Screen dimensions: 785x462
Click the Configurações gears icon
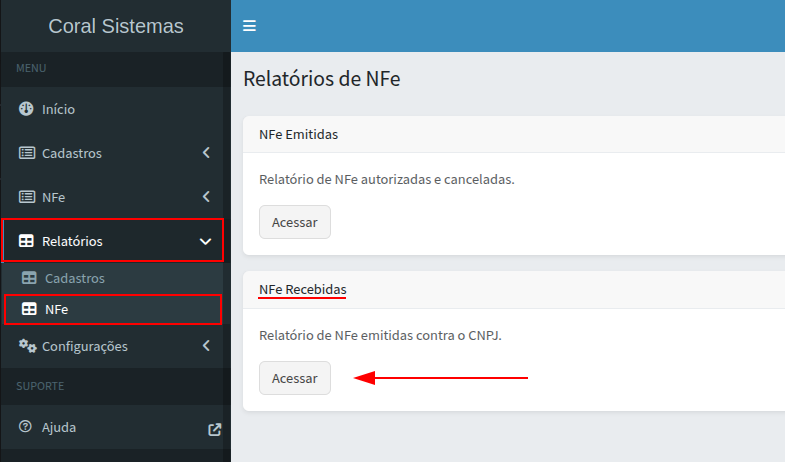tap(27, 346)
